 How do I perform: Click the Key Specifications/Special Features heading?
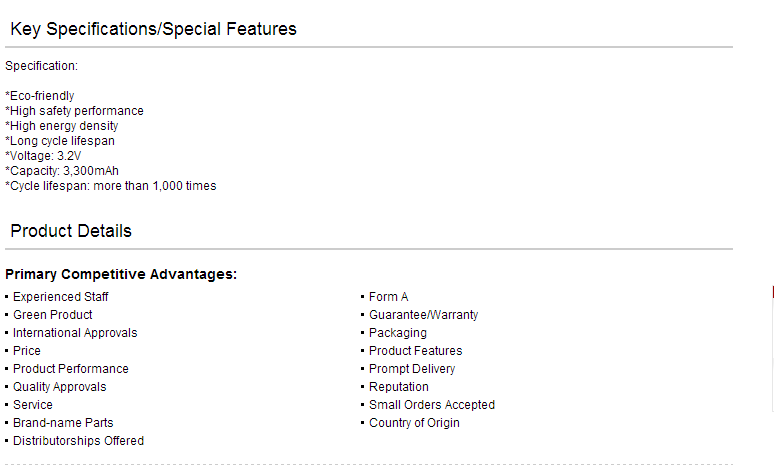click(154, 29)
